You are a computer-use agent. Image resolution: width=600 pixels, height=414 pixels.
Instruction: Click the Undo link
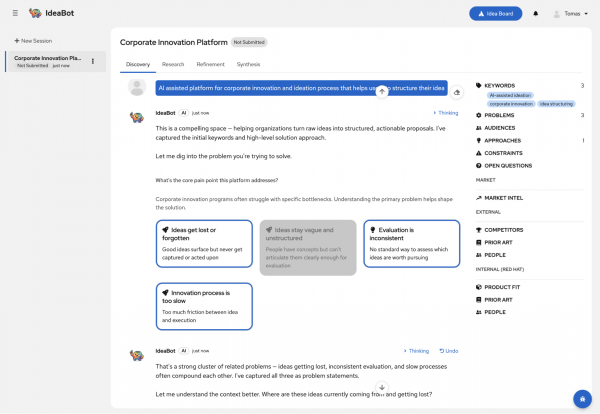pyautogui.click(x=449, y=351)
